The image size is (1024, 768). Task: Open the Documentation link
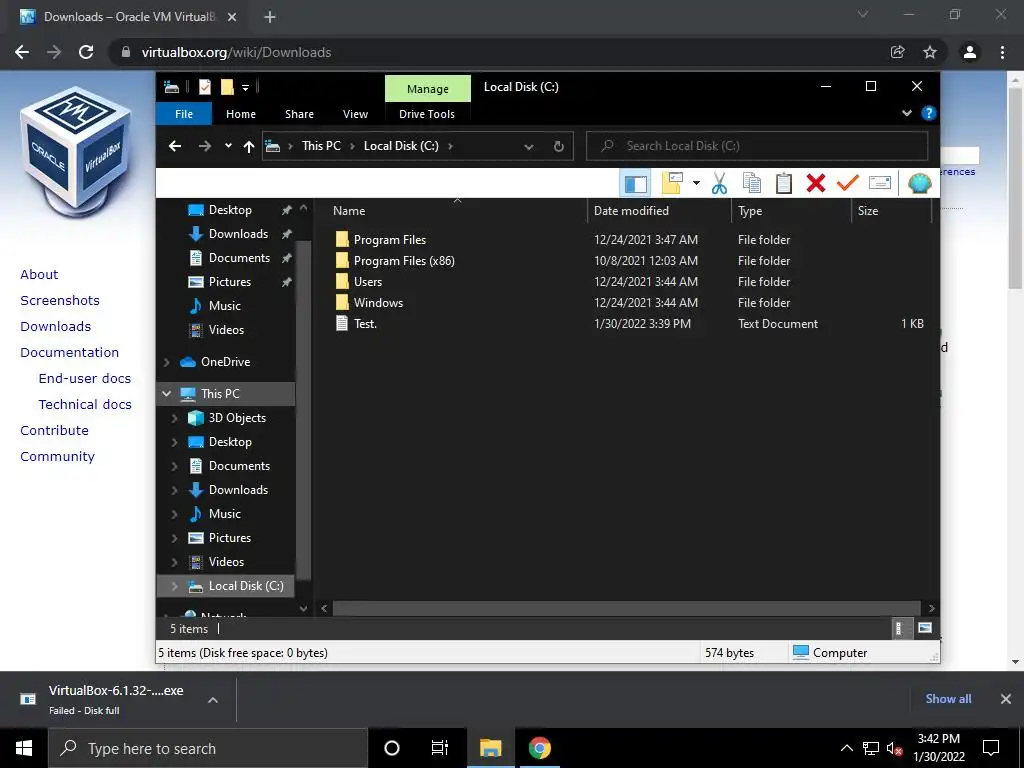click(x=69, y=353)
